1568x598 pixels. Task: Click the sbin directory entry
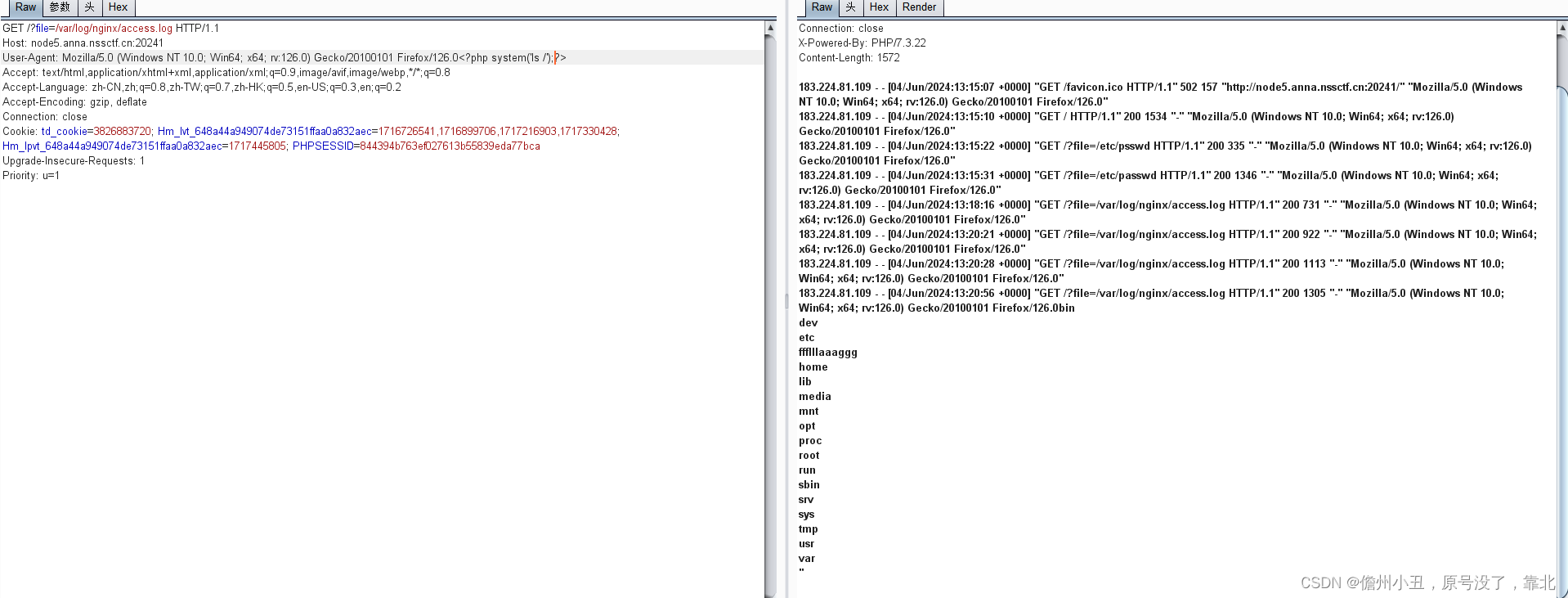coord(809,484)
